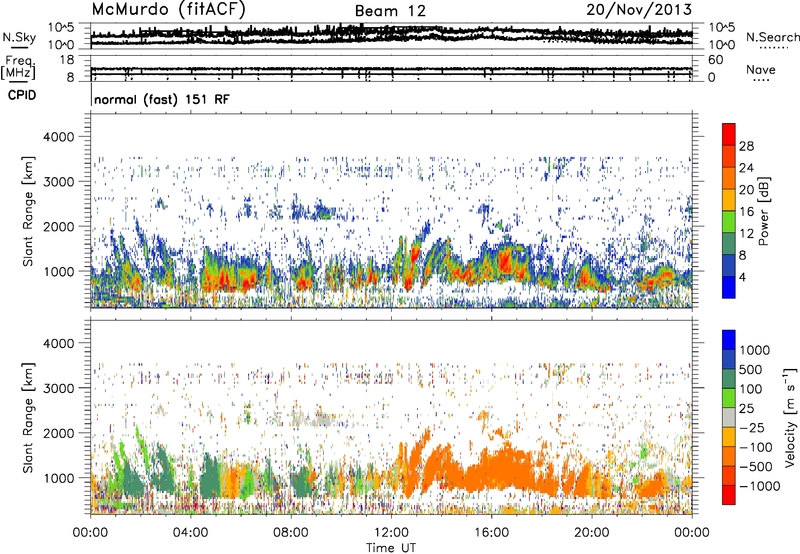Click the "CPID" label
The width and height of the screenshot is (800, 554).
(22, 95)
